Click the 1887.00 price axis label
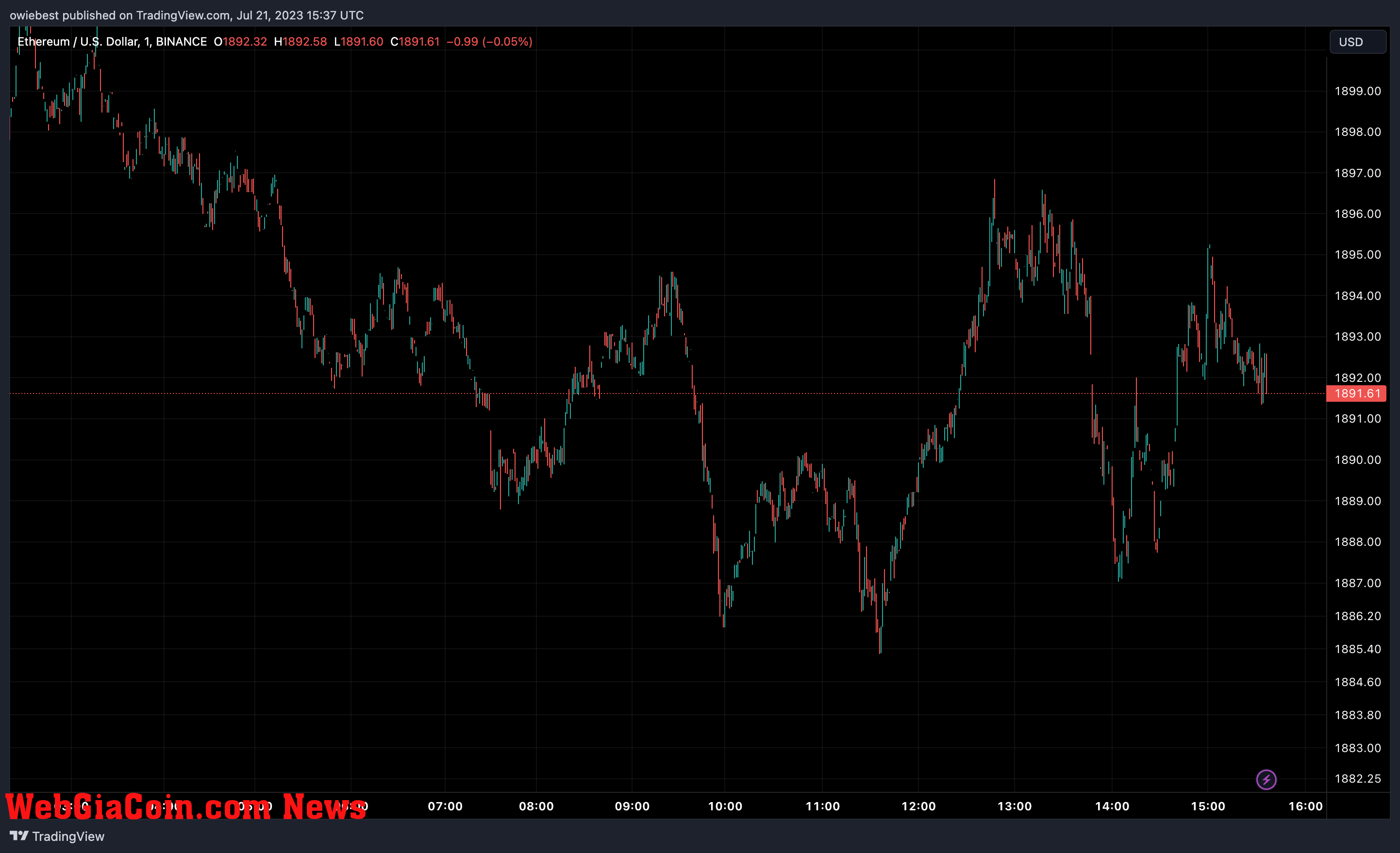Screen dimensions: 1400x853 coord(1357,583)
